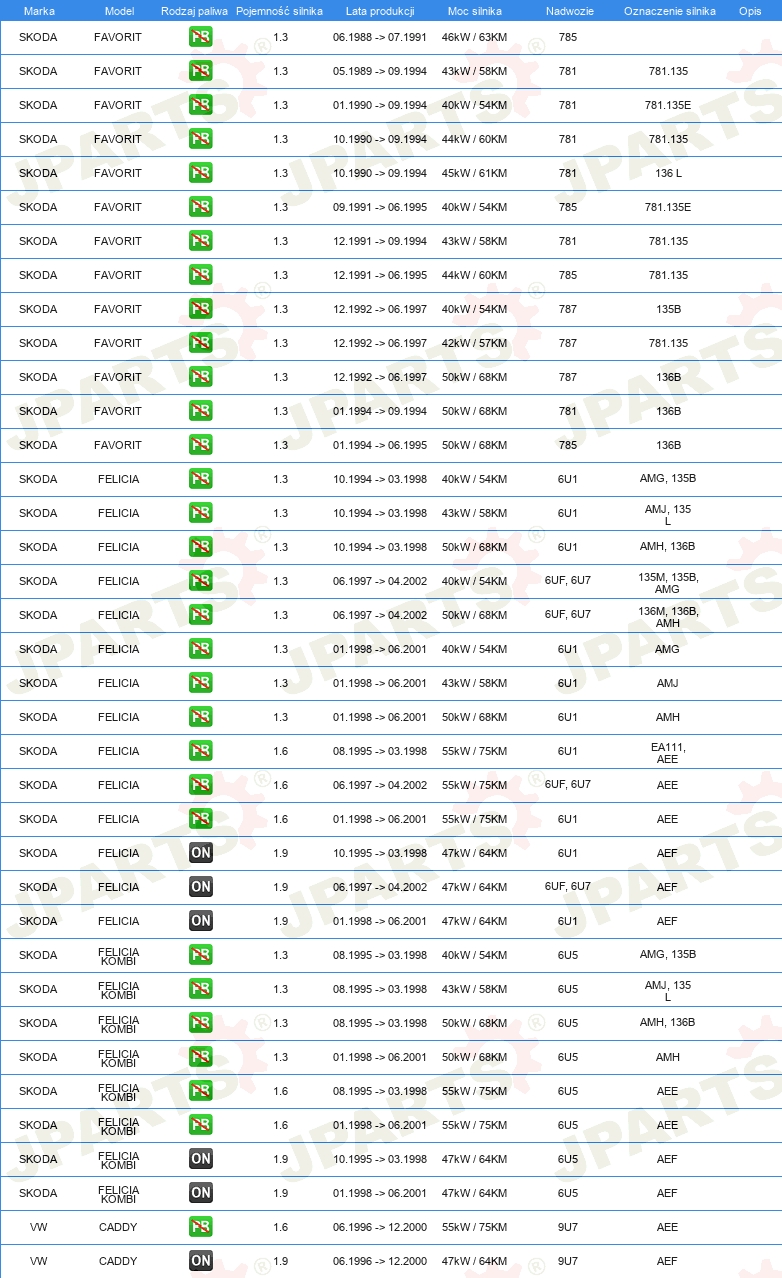Click the Nadwozie column header

click(569, 11)
